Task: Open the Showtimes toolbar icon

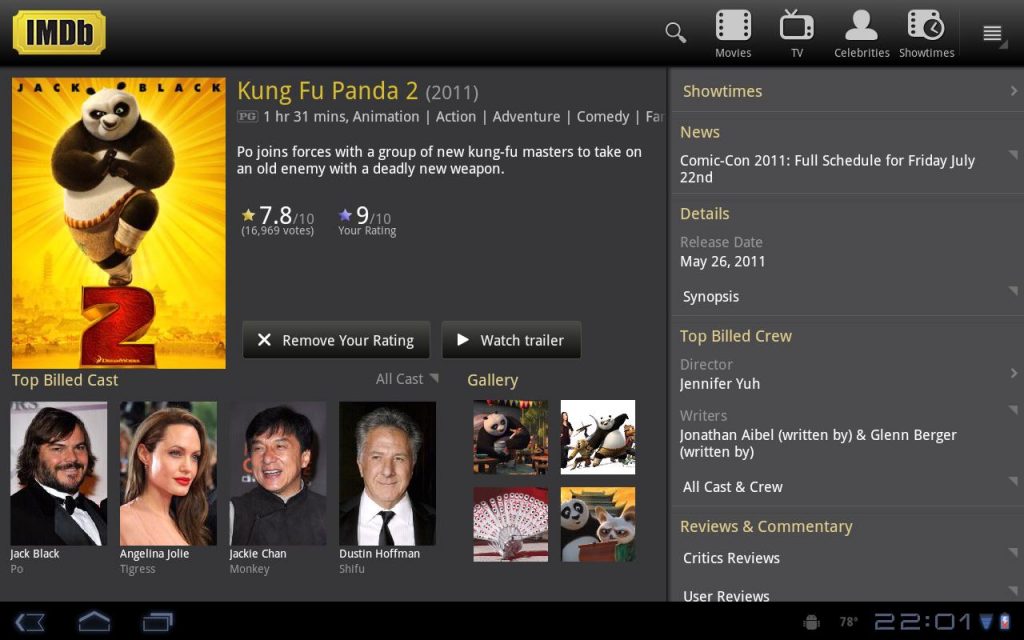Action: coord(926,34)
